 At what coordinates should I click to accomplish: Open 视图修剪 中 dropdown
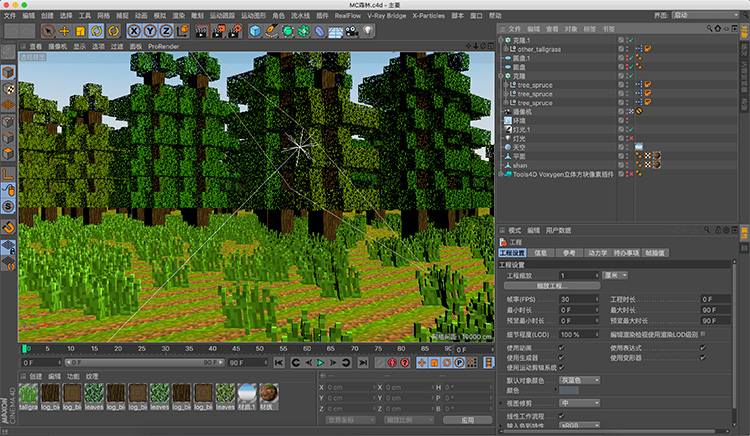(x=579, y=403)
